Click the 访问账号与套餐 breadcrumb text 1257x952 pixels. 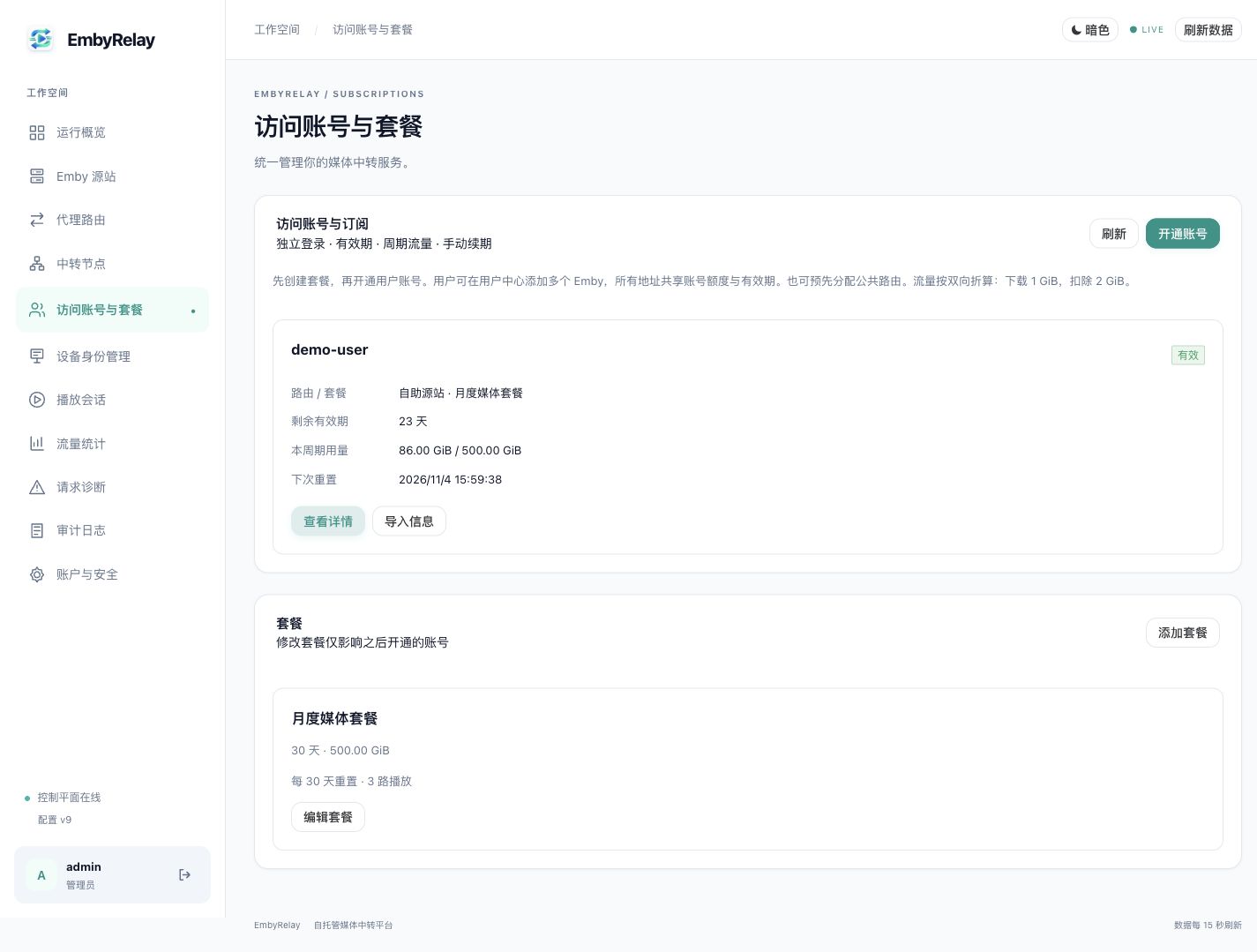click(373, 30)
